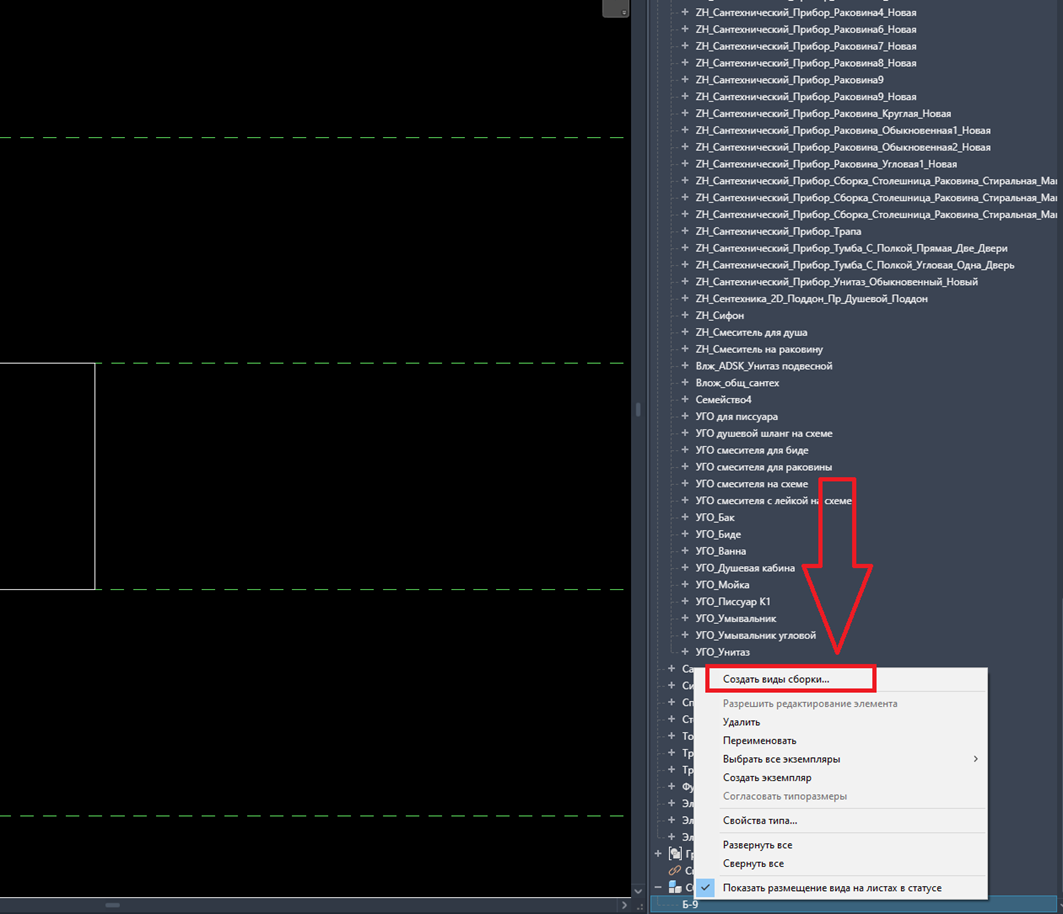1063x914 pixels.
Task: Click the splitter grip between canvas and browser
Action: [x=637, y=409]
